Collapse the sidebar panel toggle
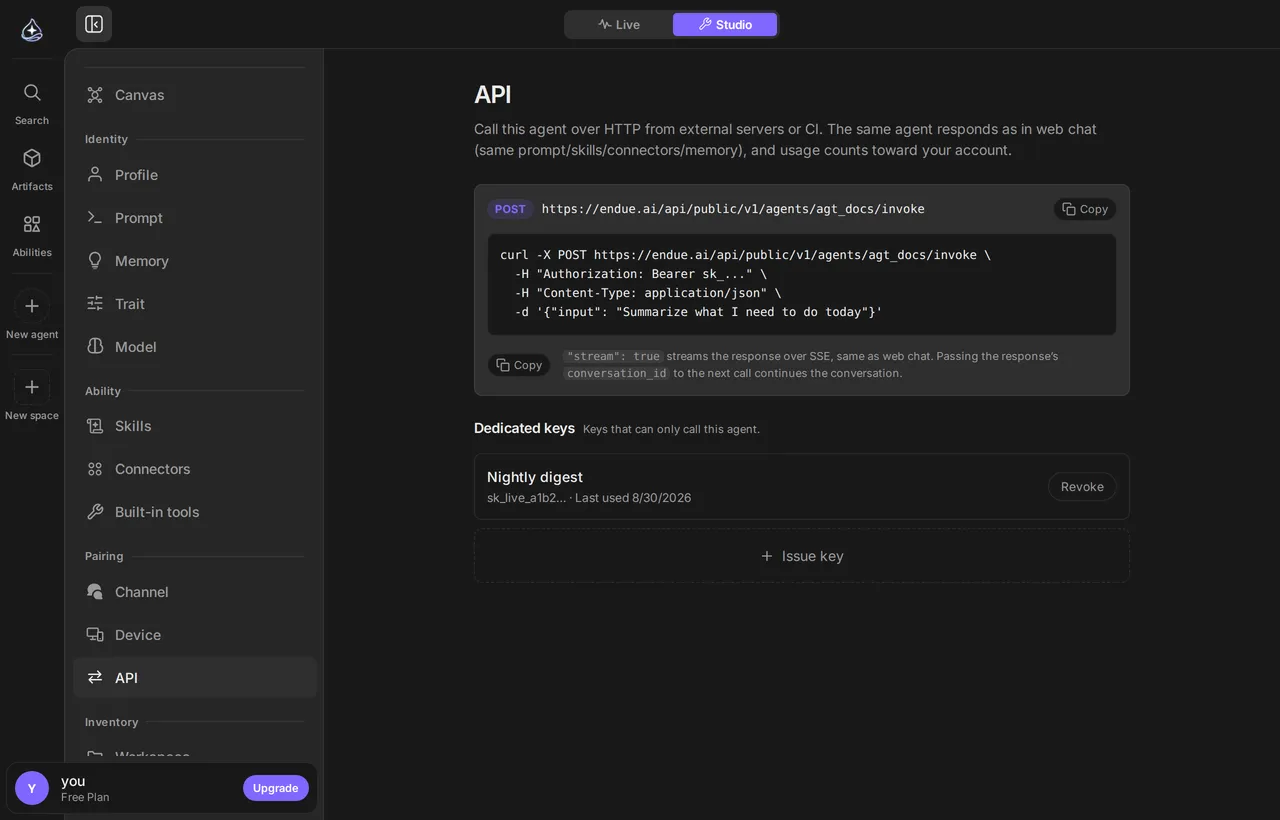 tap(94, 24)
